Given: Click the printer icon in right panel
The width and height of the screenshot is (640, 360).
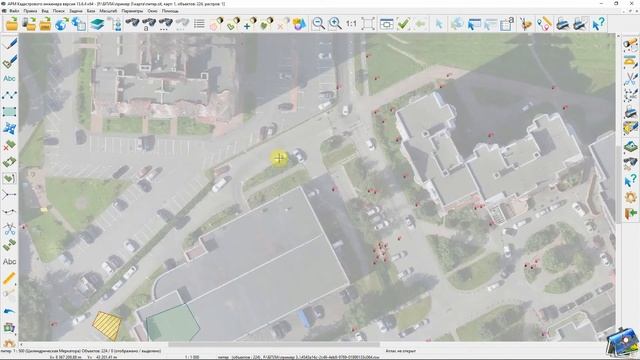Looking at the screenshot, I should [630, 111].
